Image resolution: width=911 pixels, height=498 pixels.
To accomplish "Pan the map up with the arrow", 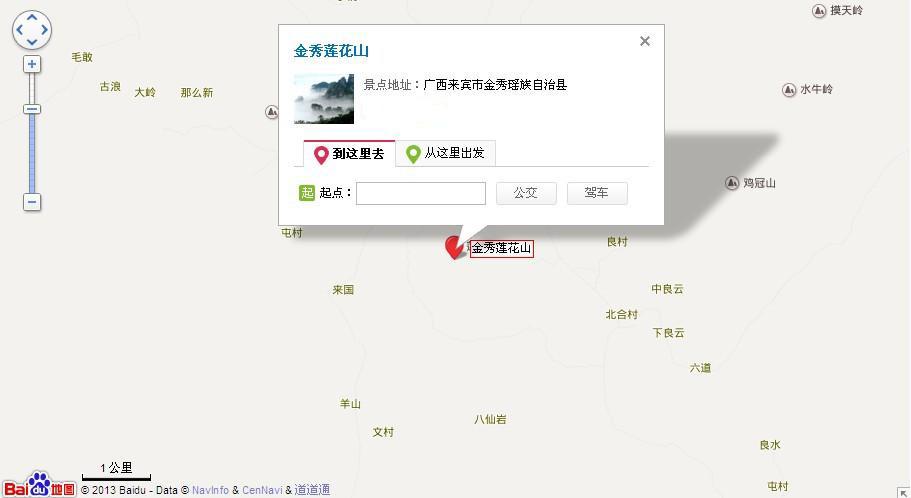I will 32,17.
